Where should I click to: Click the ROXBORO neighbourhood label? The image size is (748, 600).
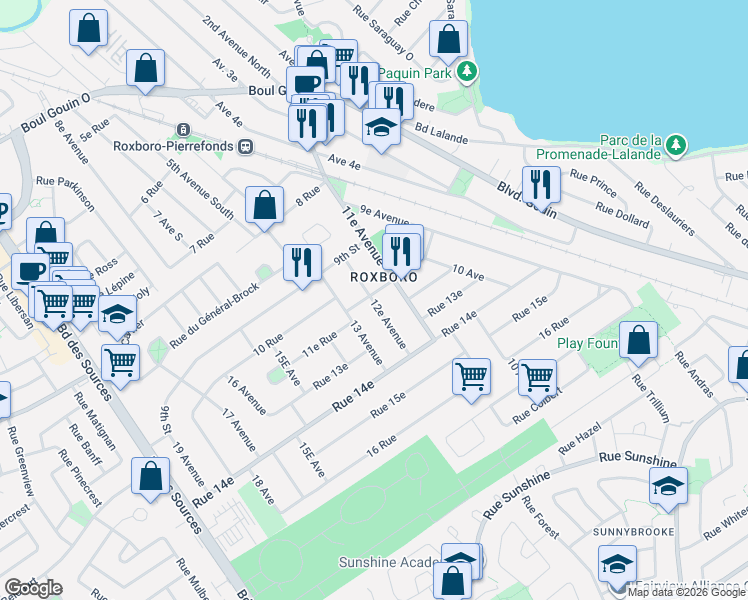[384, 277]
